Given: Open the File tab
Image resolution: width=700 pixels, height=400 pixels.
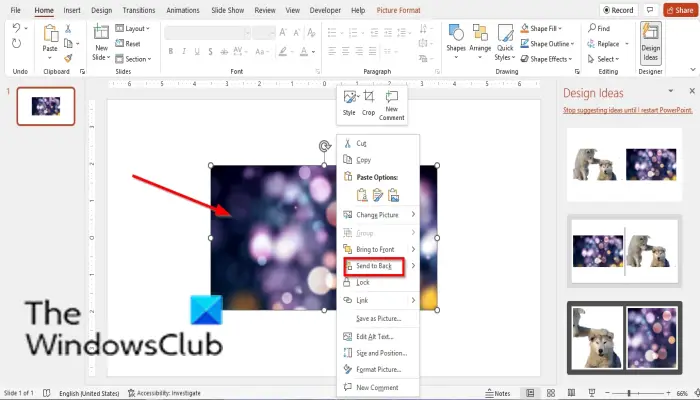Looking at the screenshot, I should point(15,10).
